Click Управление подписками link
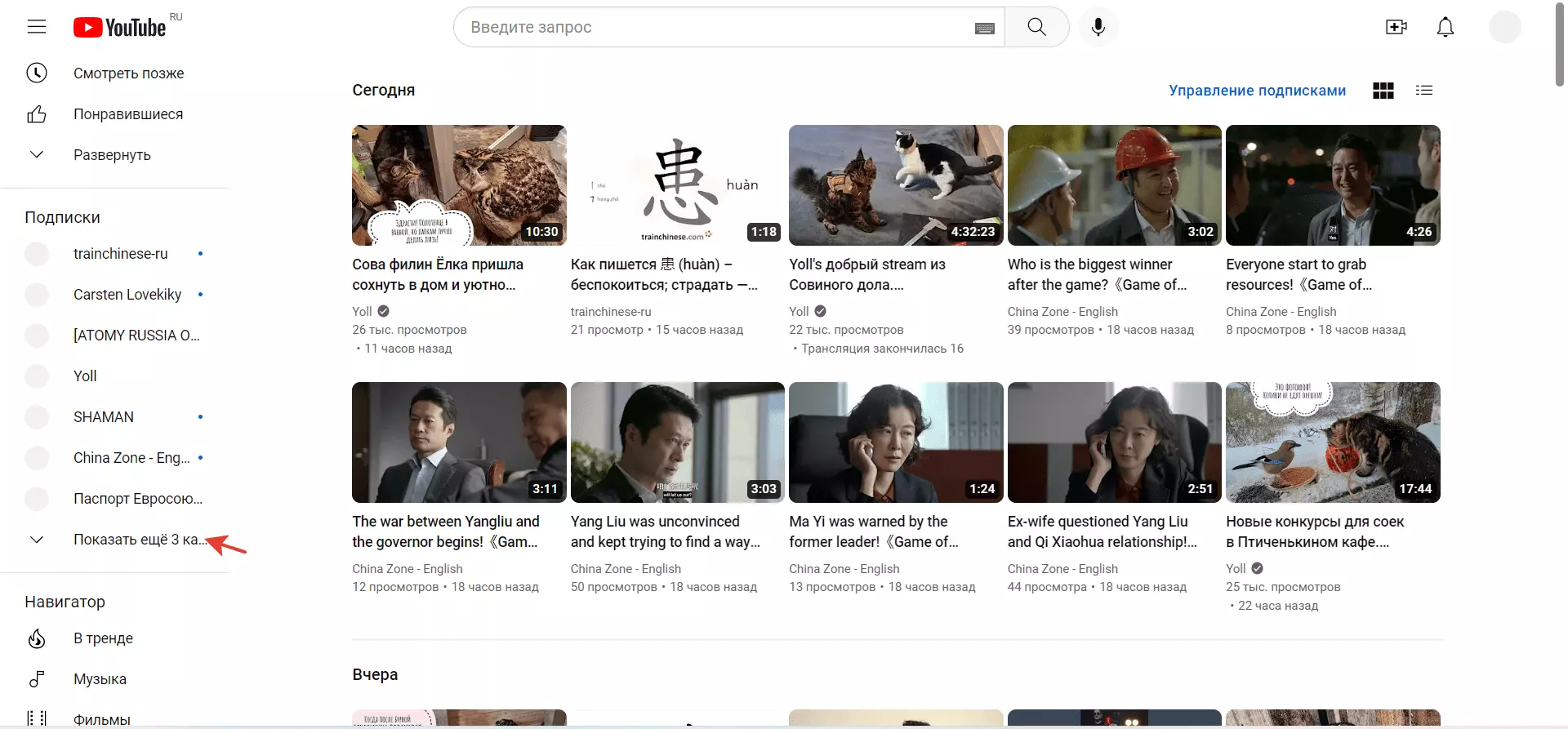The width and height of the screenshot is (1568, 729). click(1258, 91)
